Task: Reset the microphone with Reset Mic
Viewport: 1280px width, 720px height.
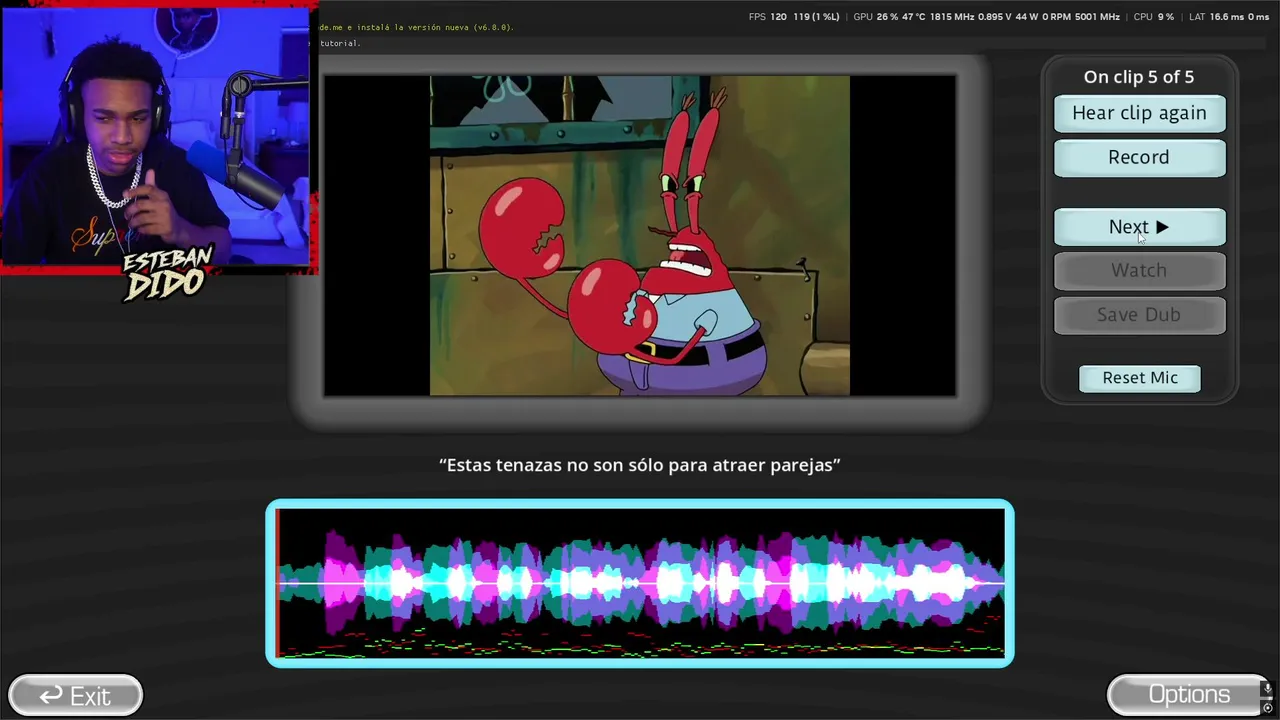Action: click(x=1140, y=378)
